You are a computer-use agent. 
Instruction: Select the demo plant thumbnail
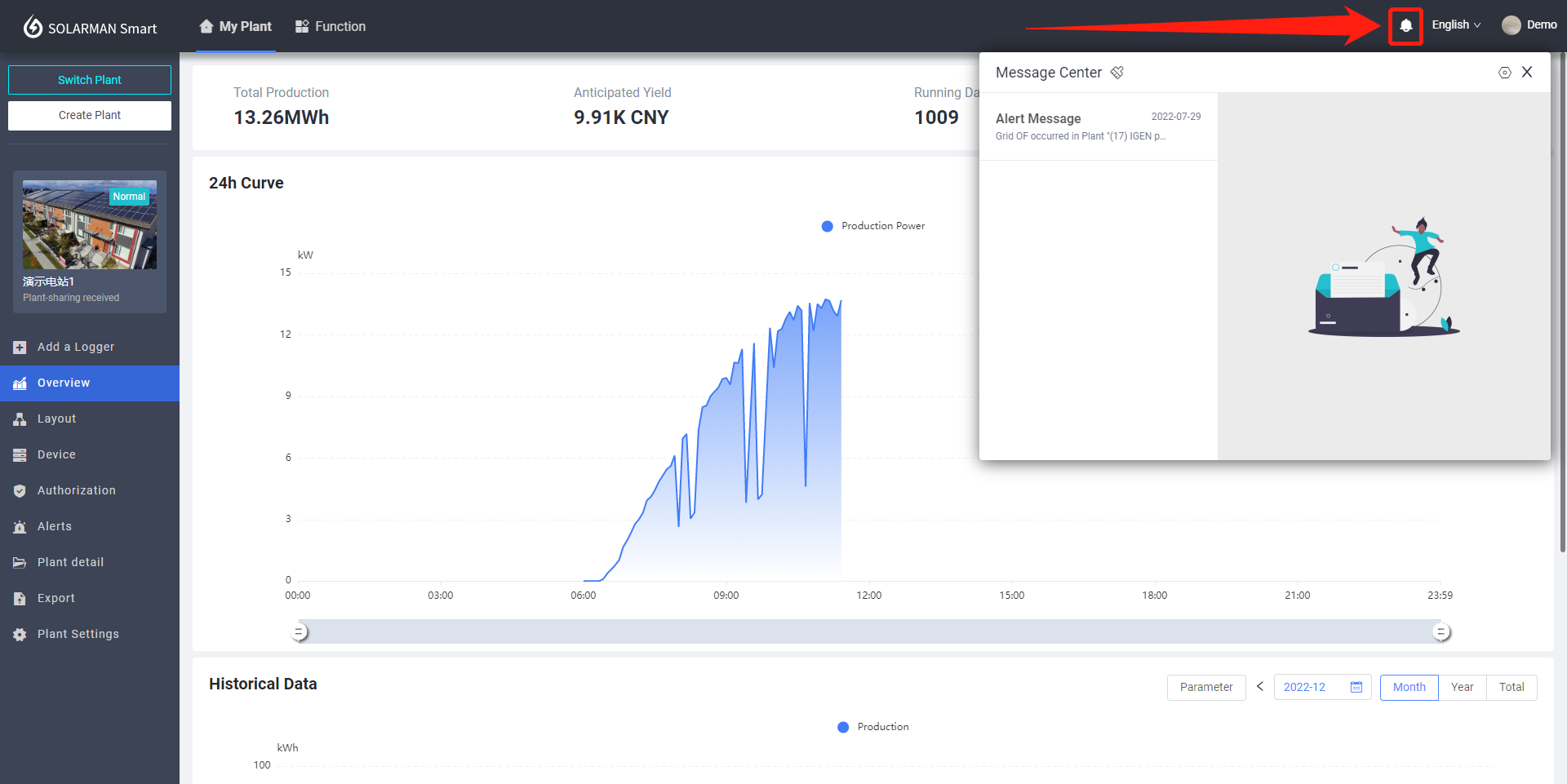[90, 224]
